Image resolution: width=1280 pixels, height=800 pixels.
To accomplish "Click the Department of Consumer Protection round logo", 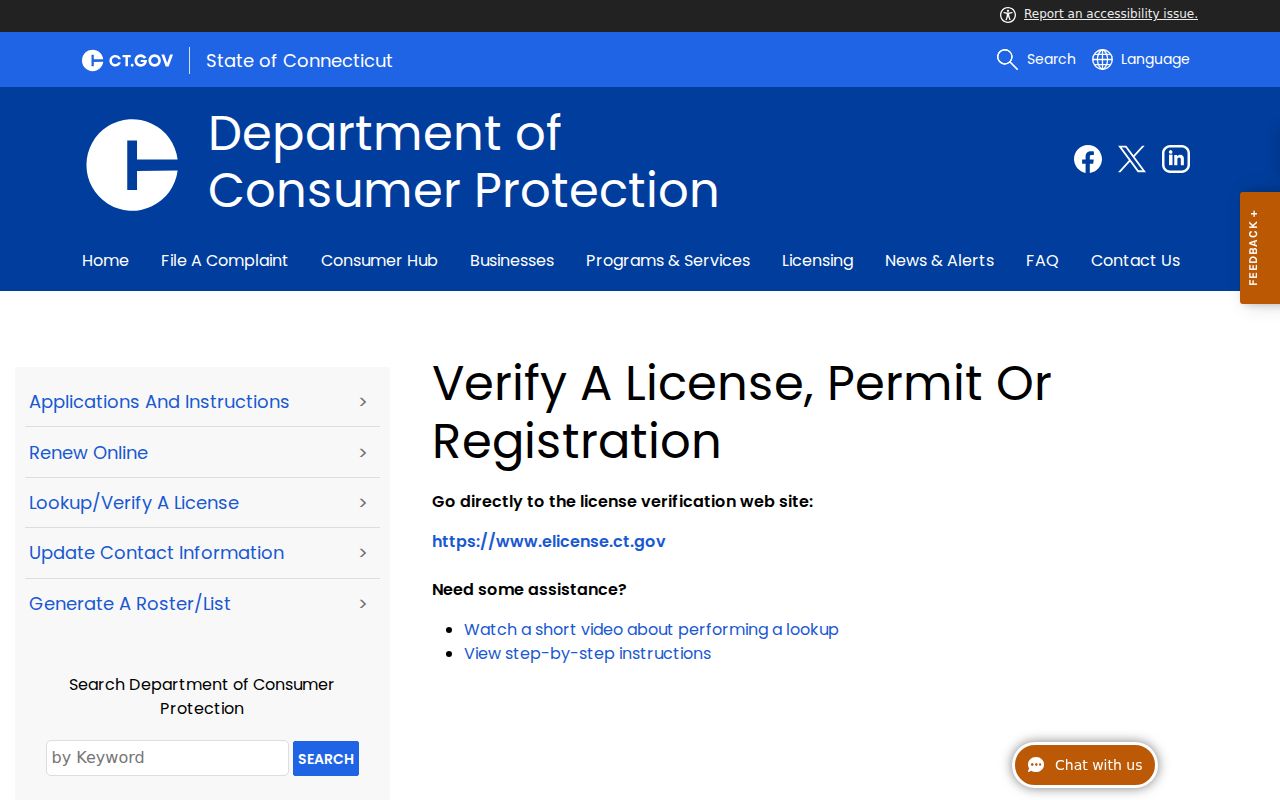I will [x=132, y=165].
